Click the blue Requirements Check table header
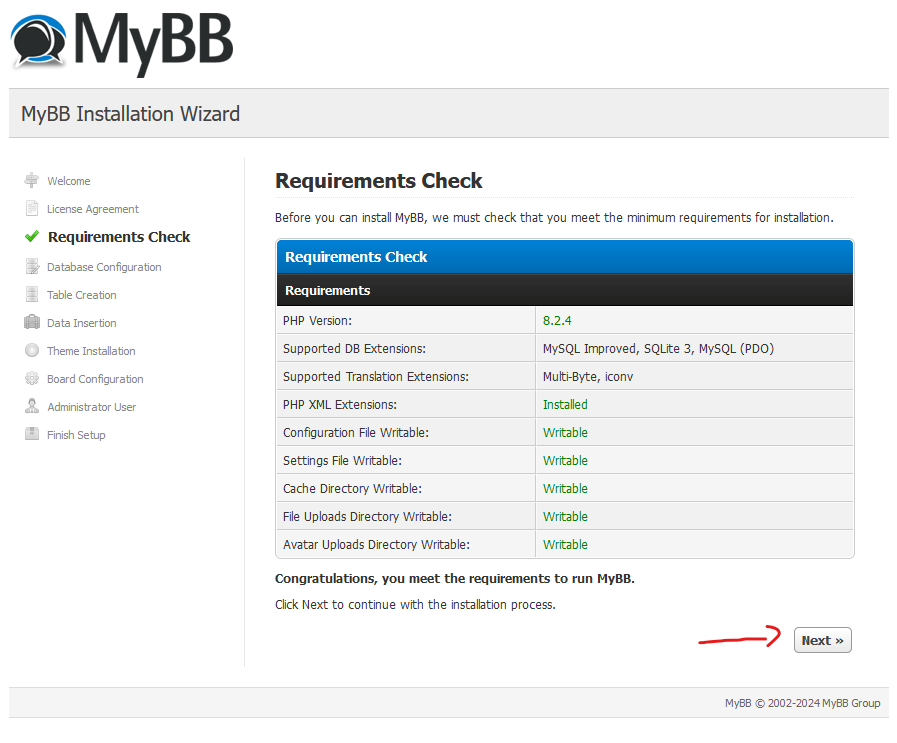Image resolution: width=897 pixels, height=743 pixels. 565,257
